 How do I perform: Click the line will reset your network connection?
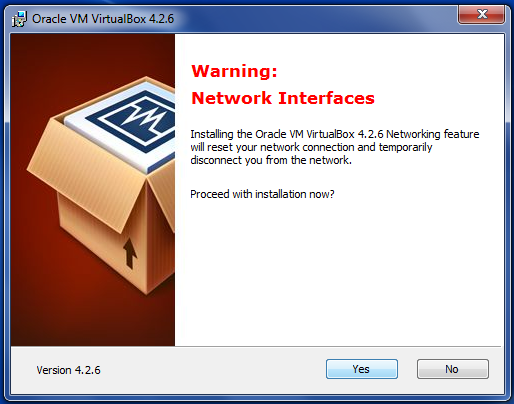[311, 147]
